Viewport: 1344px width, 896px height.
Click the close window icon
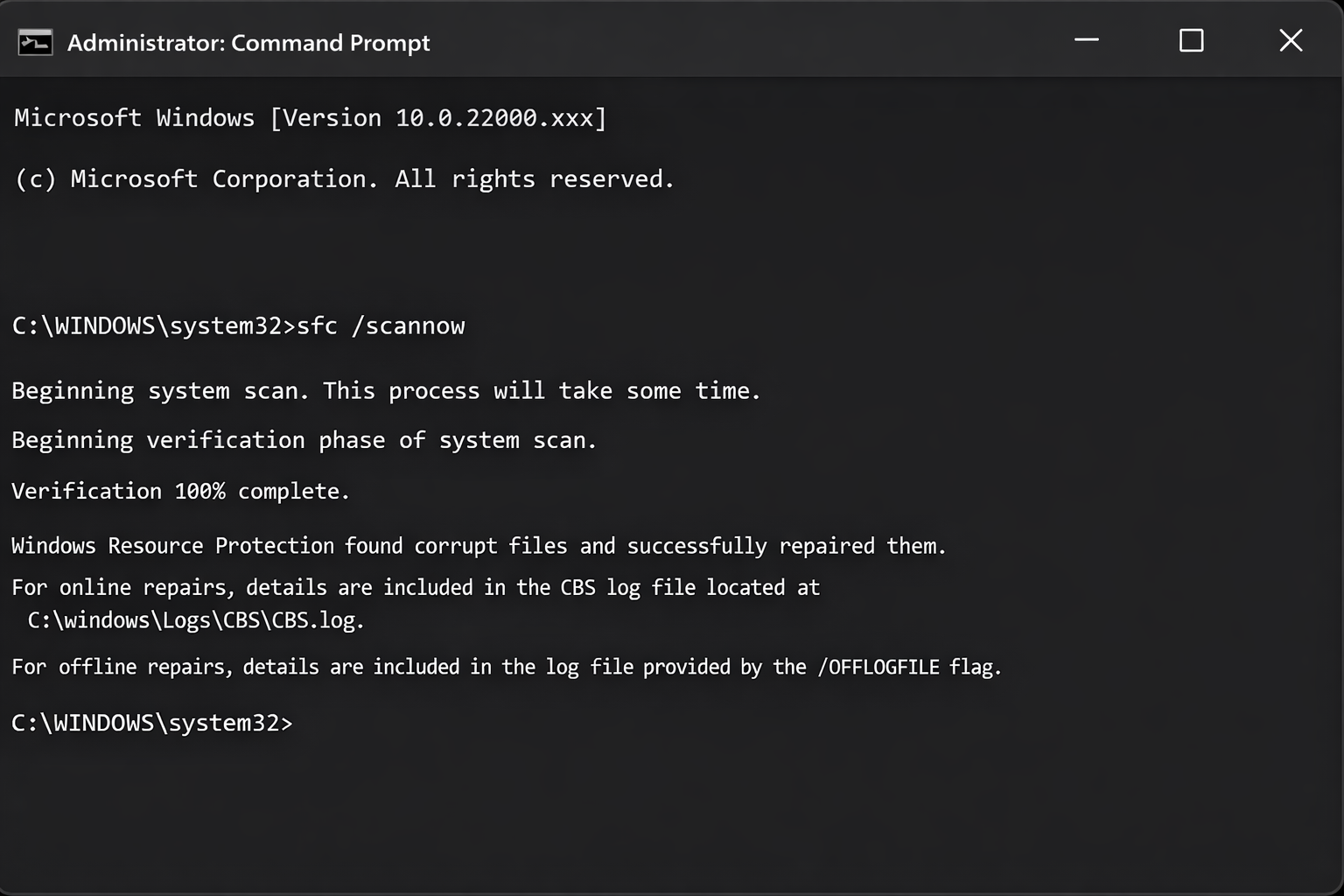1291,40
